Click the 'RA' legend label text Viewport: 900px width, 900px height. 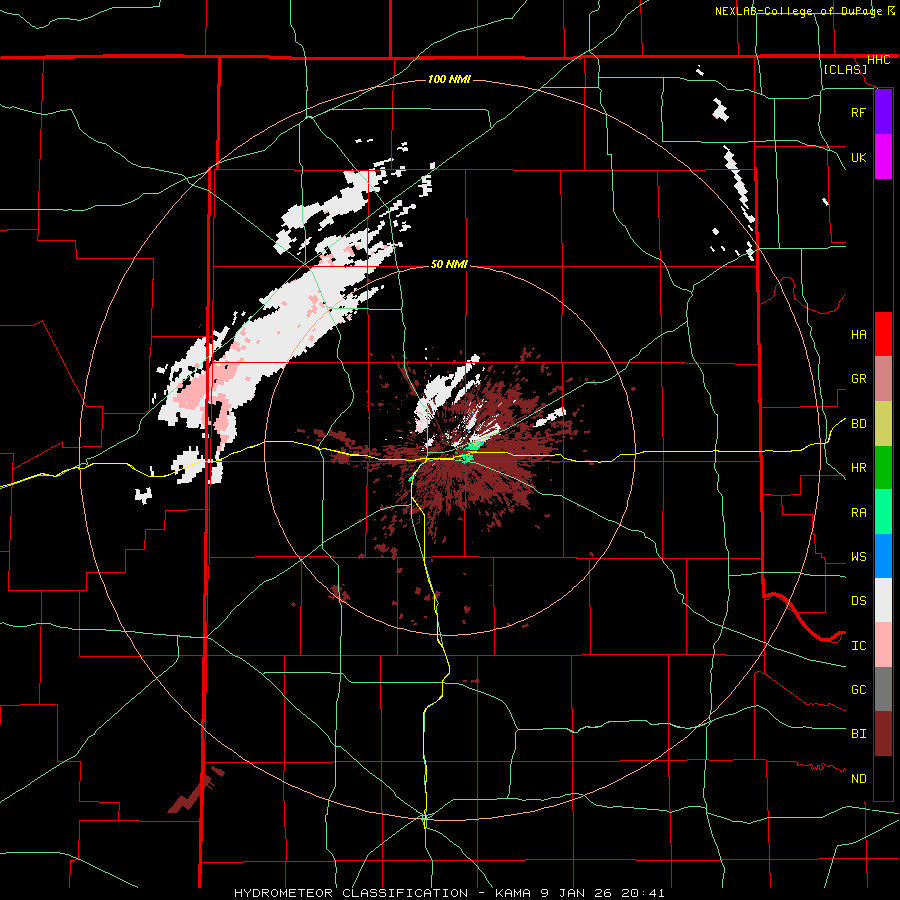click(858, 512)
